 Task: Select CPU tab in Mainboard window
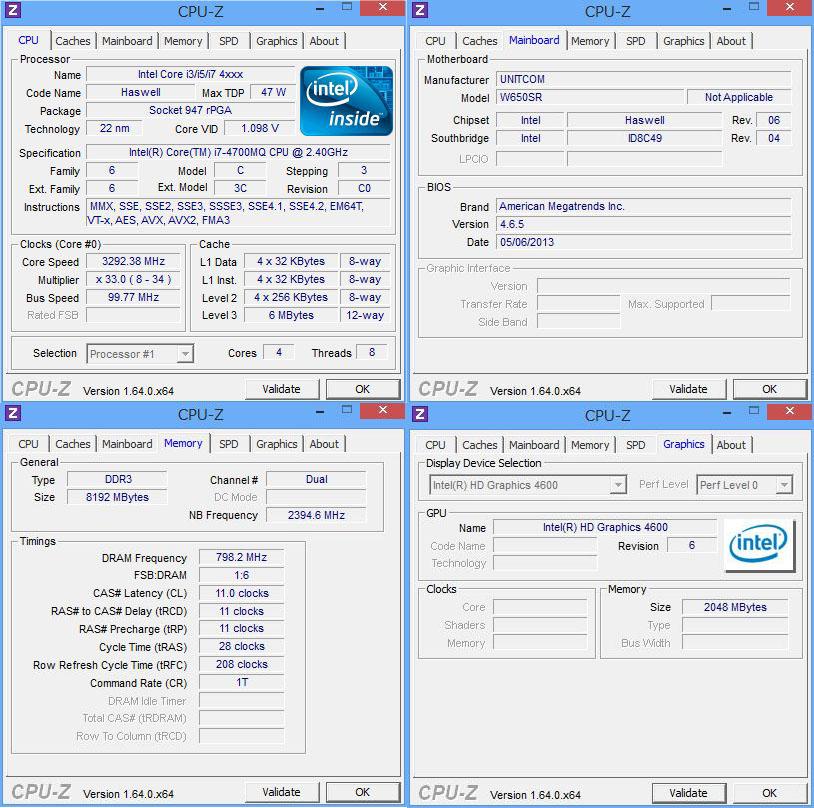(435, 41)
